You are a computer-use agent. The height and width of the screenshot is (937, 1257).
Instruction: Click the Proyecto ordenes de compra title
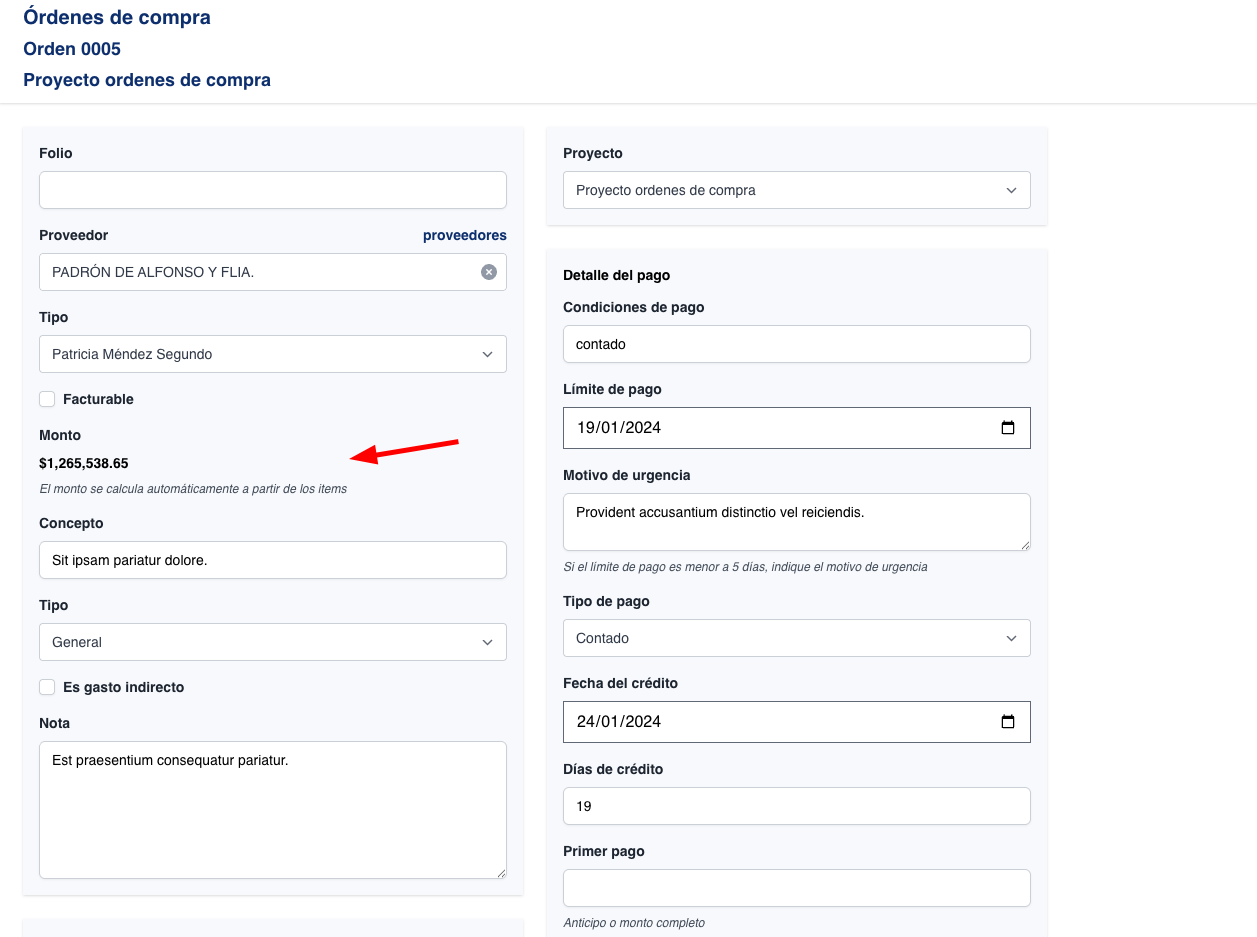147,80
